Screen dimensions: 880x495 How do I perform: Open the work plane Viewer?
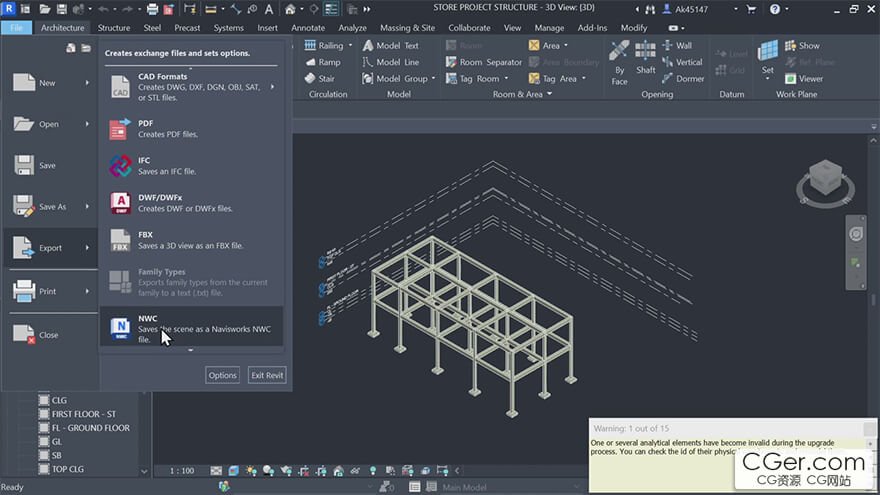pos(804,79)
